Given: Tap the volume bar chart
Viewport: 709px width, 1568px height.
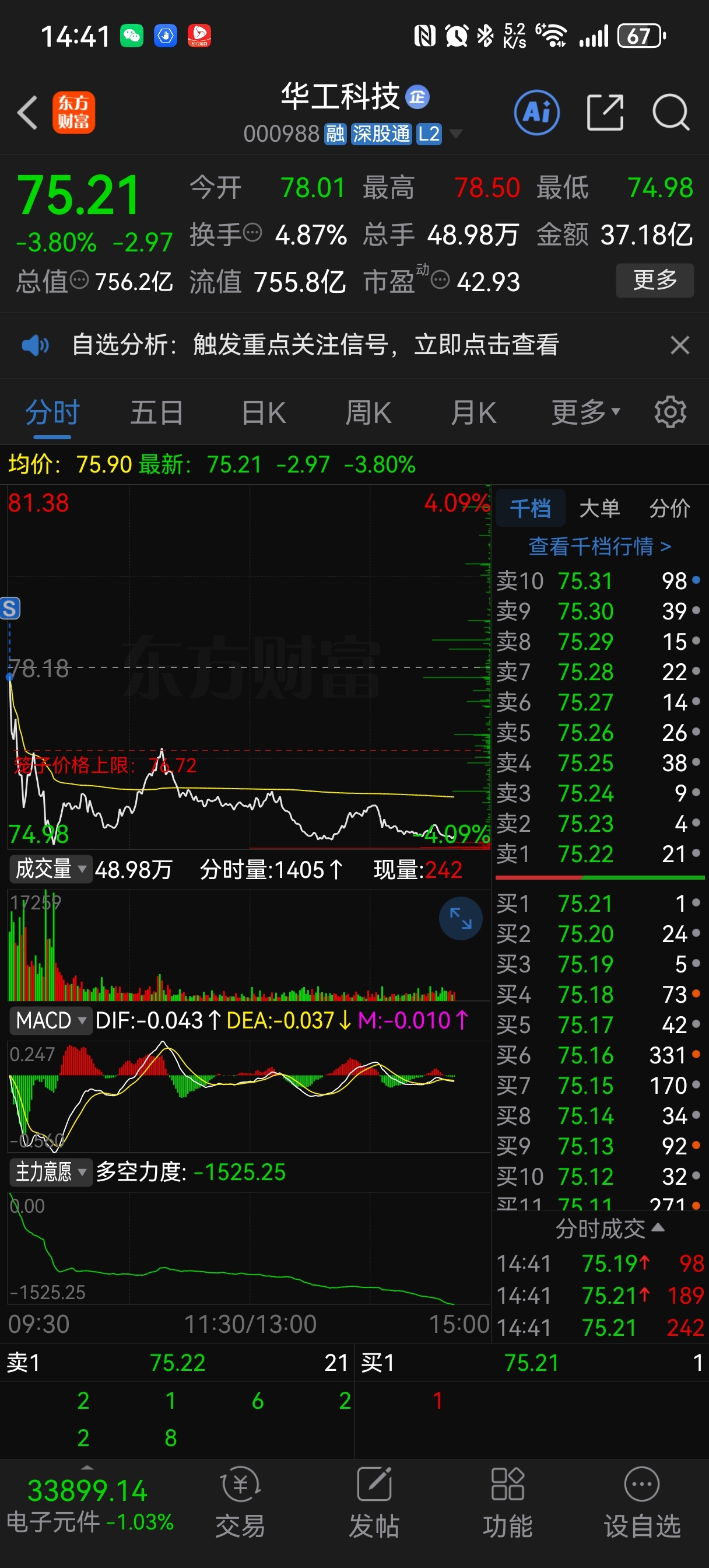Looking at the screenshot, I should [248, 944].
